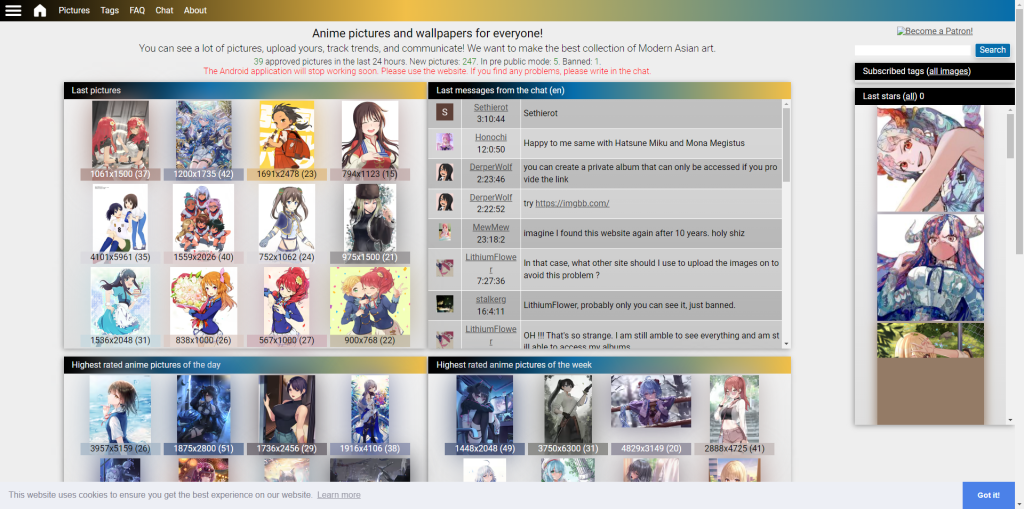Open Sethierot's avatar icon in chat
The width and height of the screenshot is (1024, 509).
[x=445, y=112]
